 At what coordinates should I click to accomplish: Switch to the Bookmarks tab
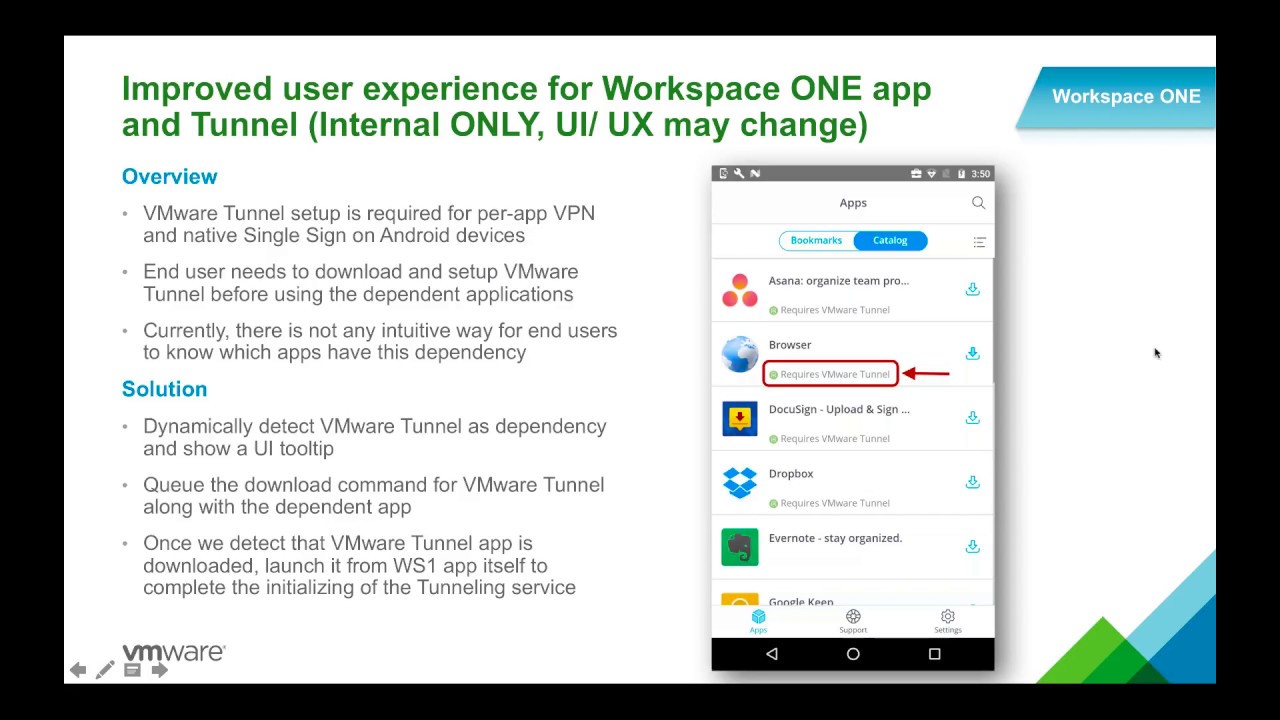coord(816,240)
